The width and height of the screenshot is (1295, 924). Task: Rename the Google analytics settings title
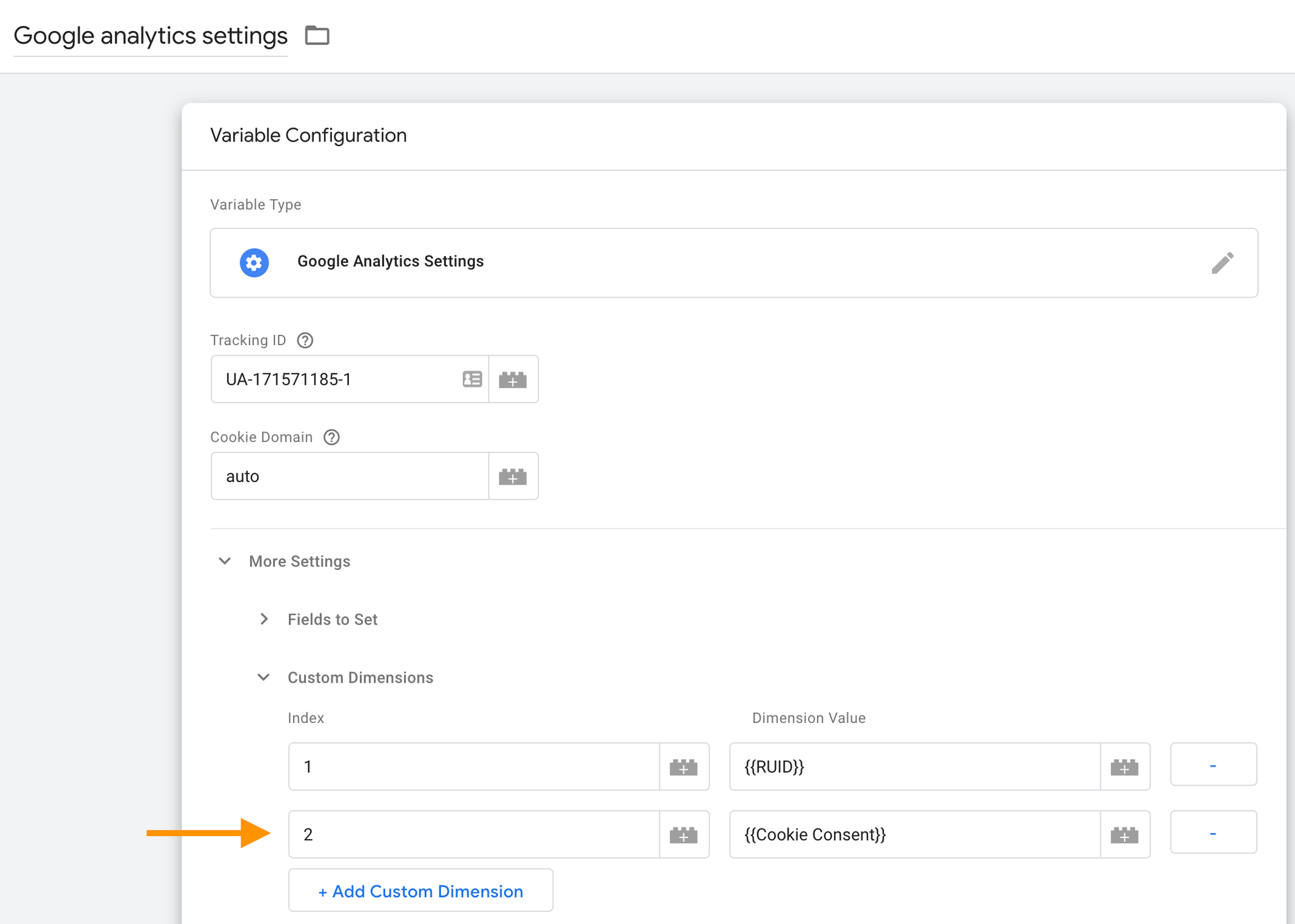click(x=150, y=35)
